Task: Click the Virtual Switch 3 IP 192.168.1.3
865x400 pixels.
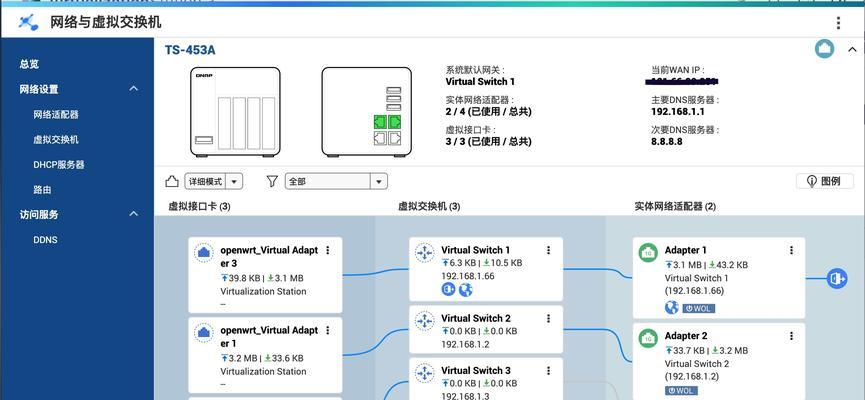Action: [465, 396]
